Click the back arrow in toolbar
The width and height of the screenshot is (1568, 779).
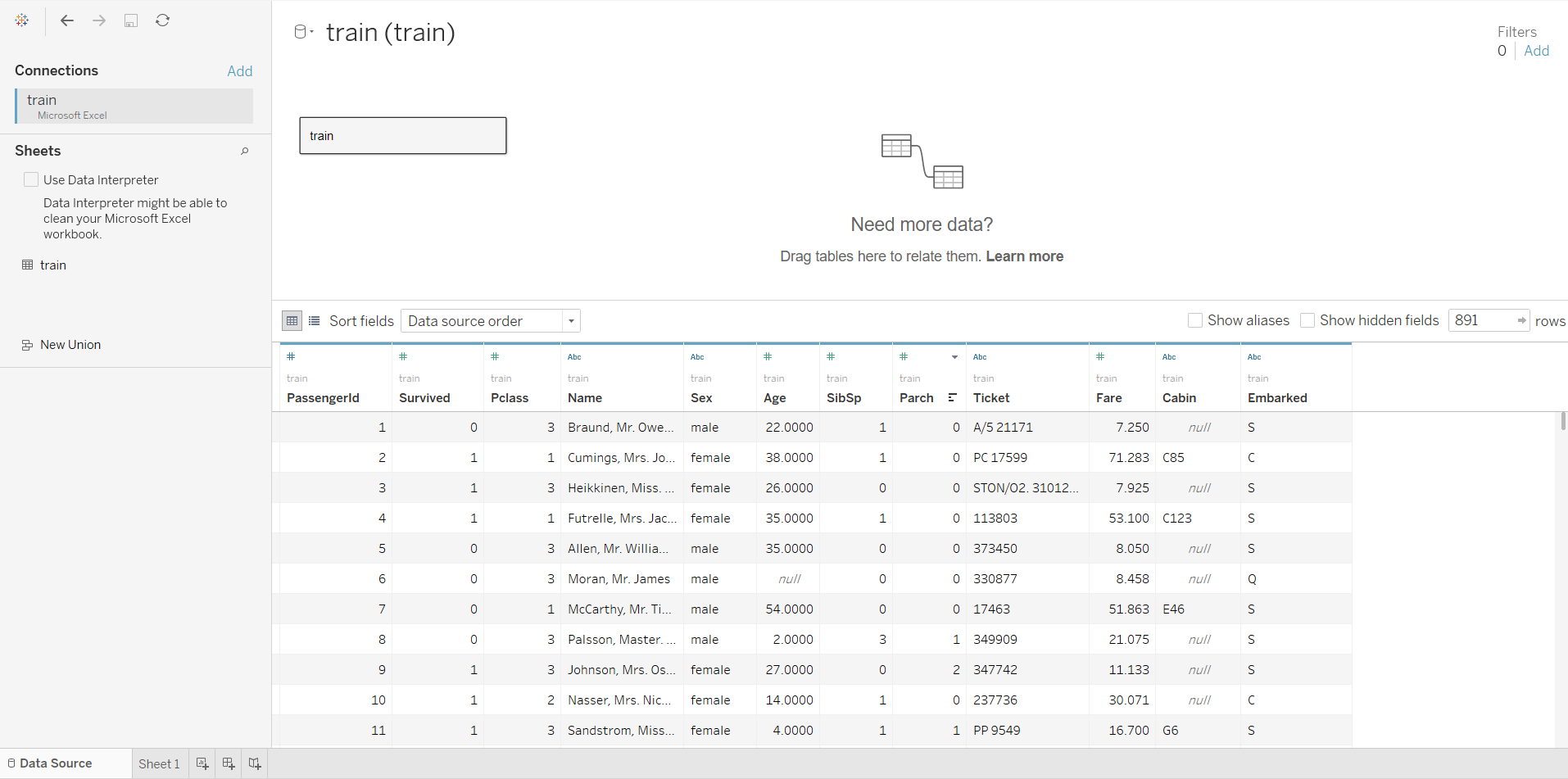67,20
